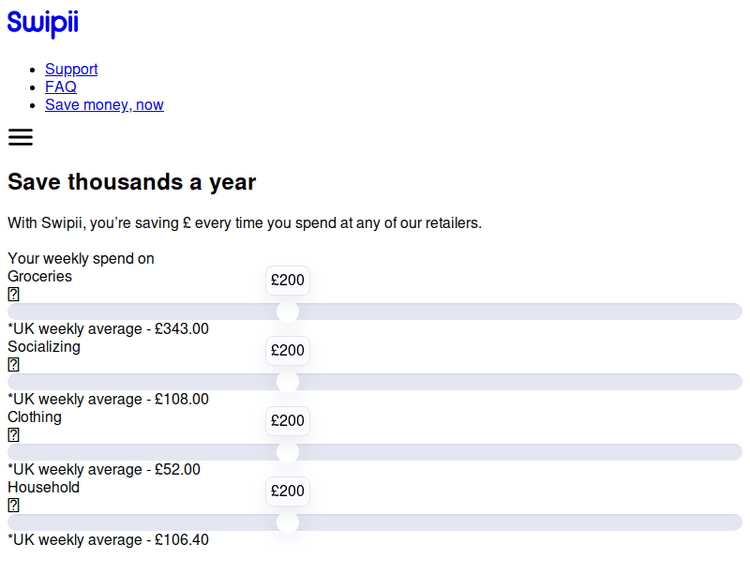Click the Clothing help icon
The width and height of the screenshot is (750, 563).
pyautogui.click(x=13, y=435)
